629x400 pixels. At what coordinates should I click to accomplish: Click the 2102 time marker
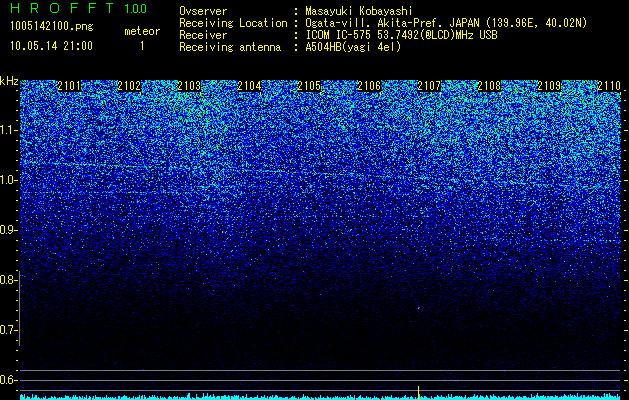click(129, 86)
